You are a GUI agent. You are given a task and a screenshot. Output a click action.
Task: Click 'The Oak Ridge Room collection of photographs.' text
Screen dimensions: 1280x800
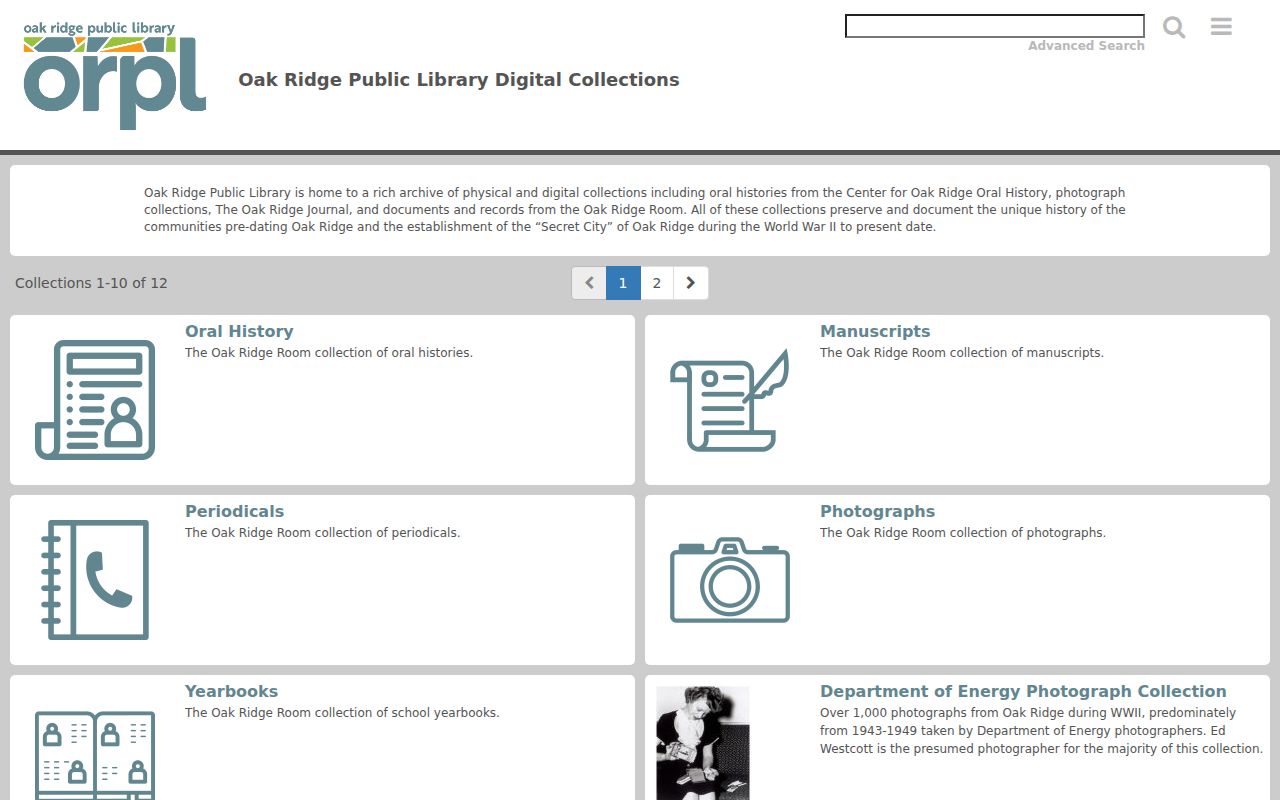pyautogui.click(x=963, y=533)
